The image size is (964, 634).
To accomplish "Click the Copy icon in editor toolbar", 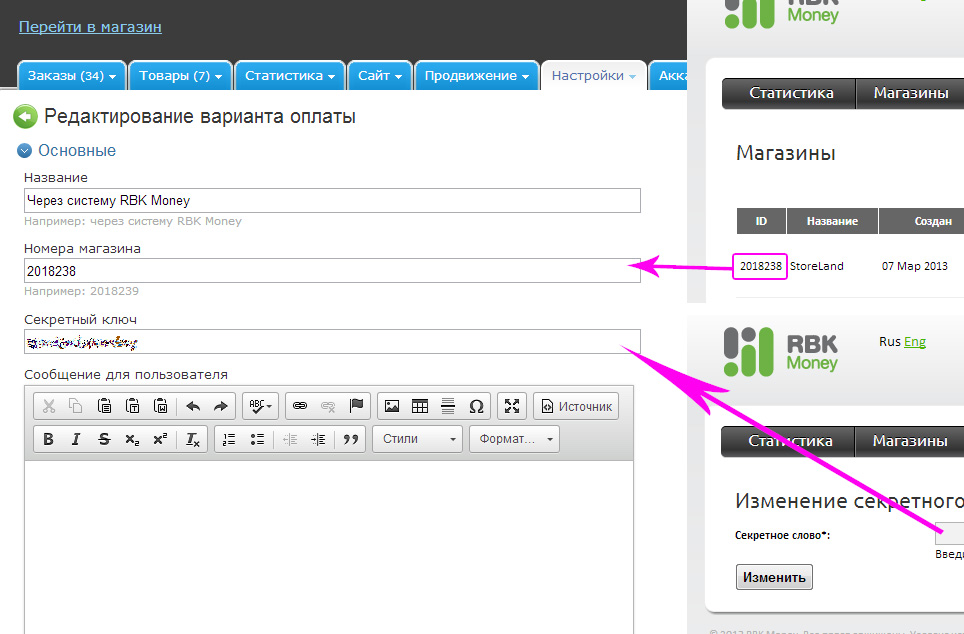I will pos(76,406).
